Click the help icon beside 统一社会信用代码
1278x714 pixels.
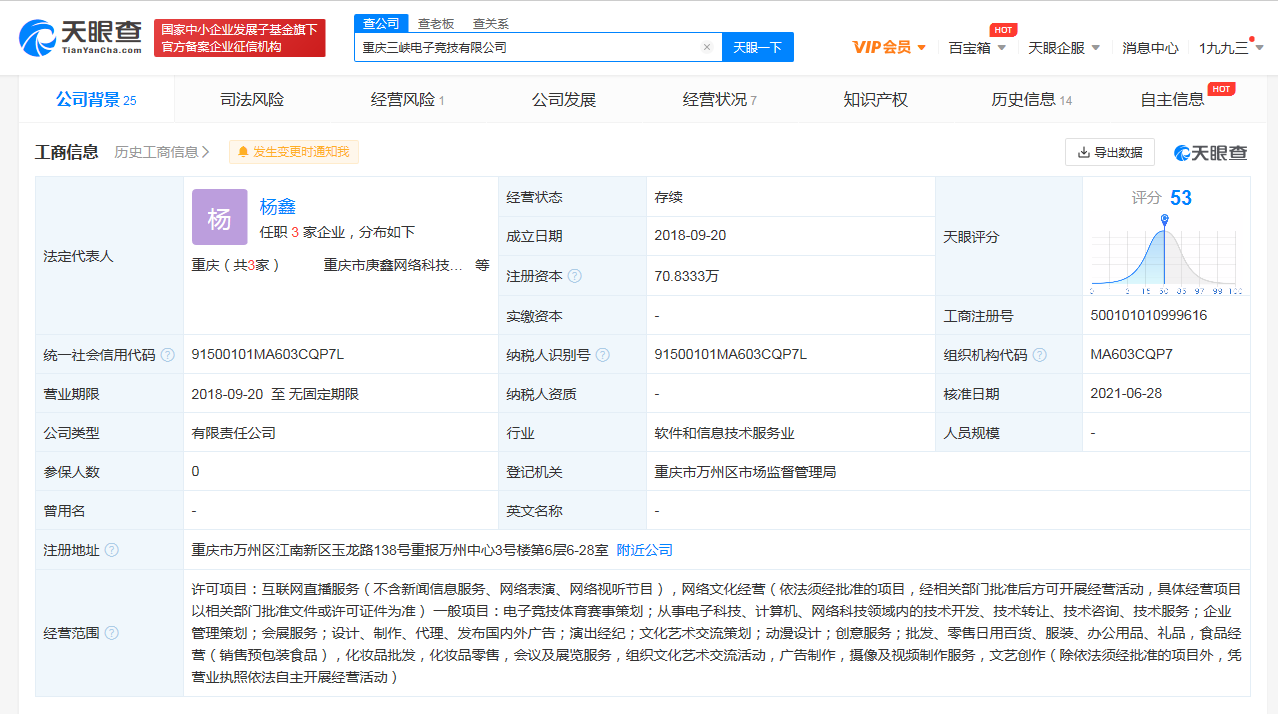coord(167,355)
